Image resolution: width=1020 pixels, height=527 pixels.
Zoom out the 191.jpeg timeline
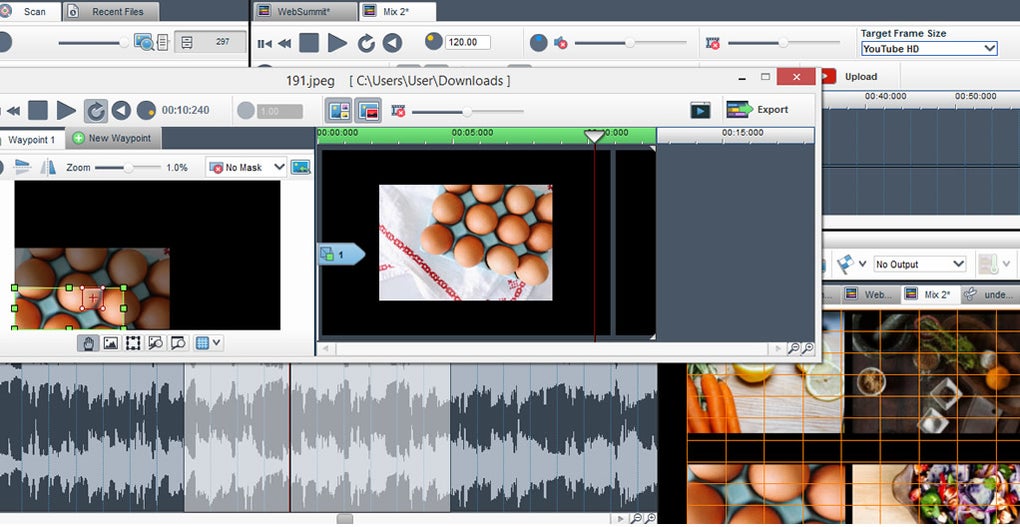[x=793, y=349]
